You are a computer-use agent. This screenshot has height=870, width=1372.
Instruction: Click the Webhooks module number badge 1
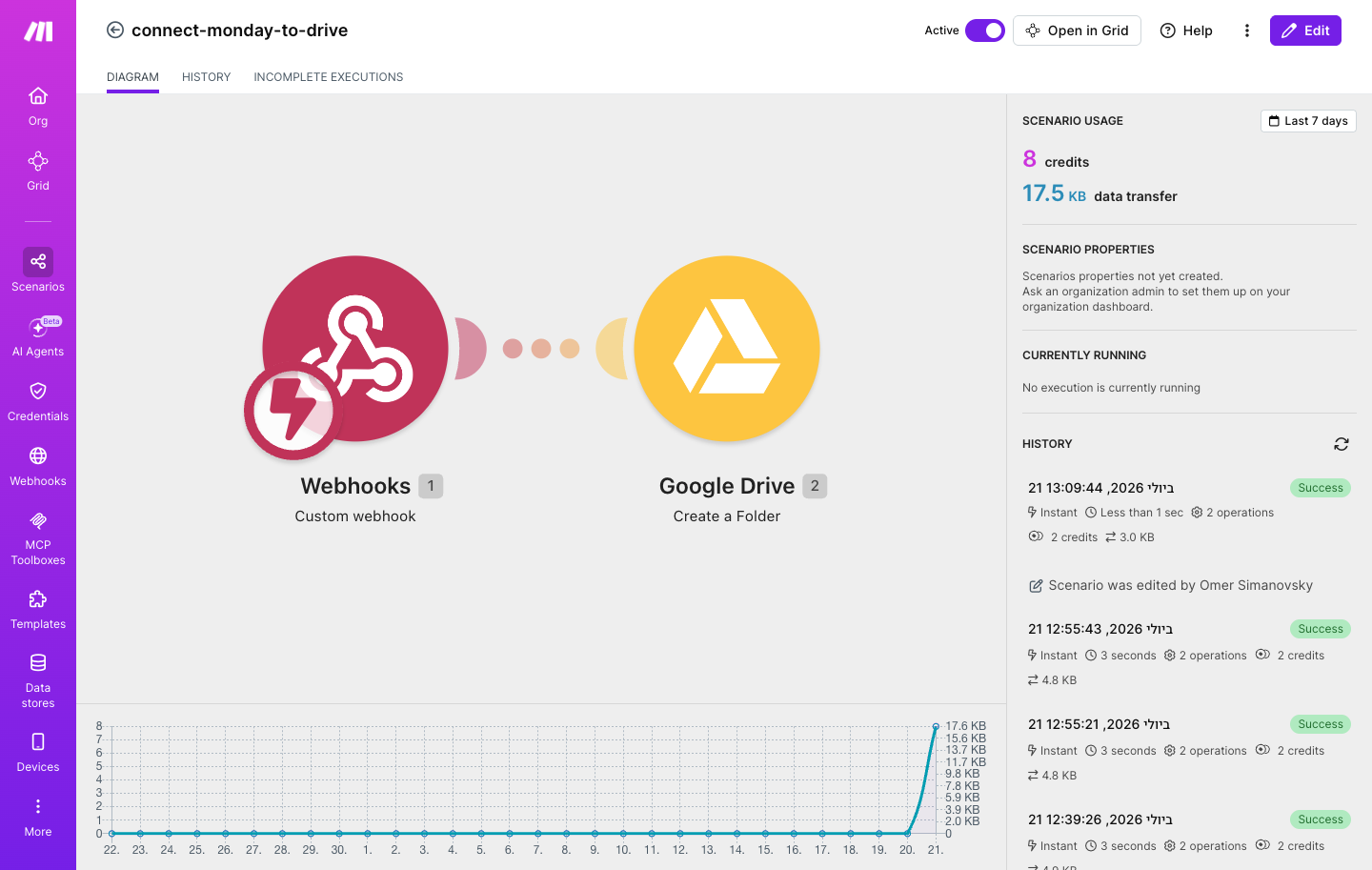click(x=431, y=486)
